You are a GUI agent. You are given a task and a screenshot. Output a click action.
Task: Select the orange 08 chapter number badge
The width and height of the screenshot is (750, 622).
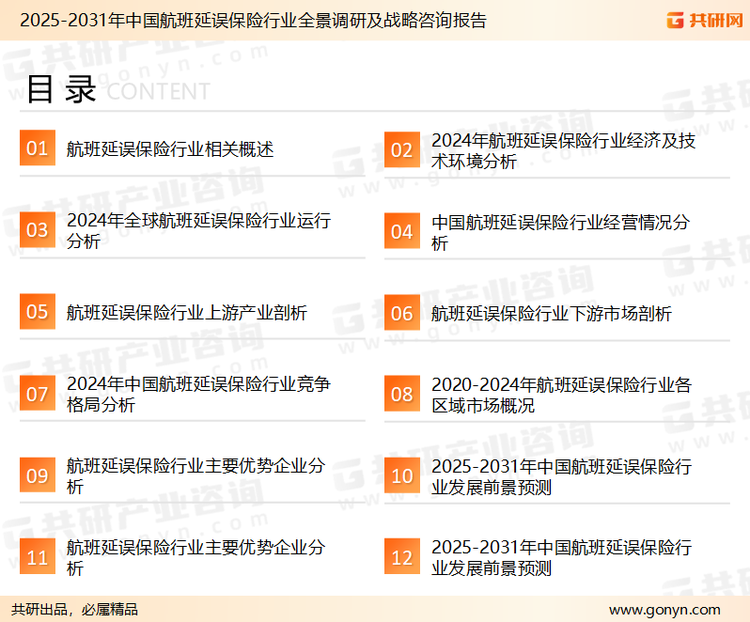(402, 394)
